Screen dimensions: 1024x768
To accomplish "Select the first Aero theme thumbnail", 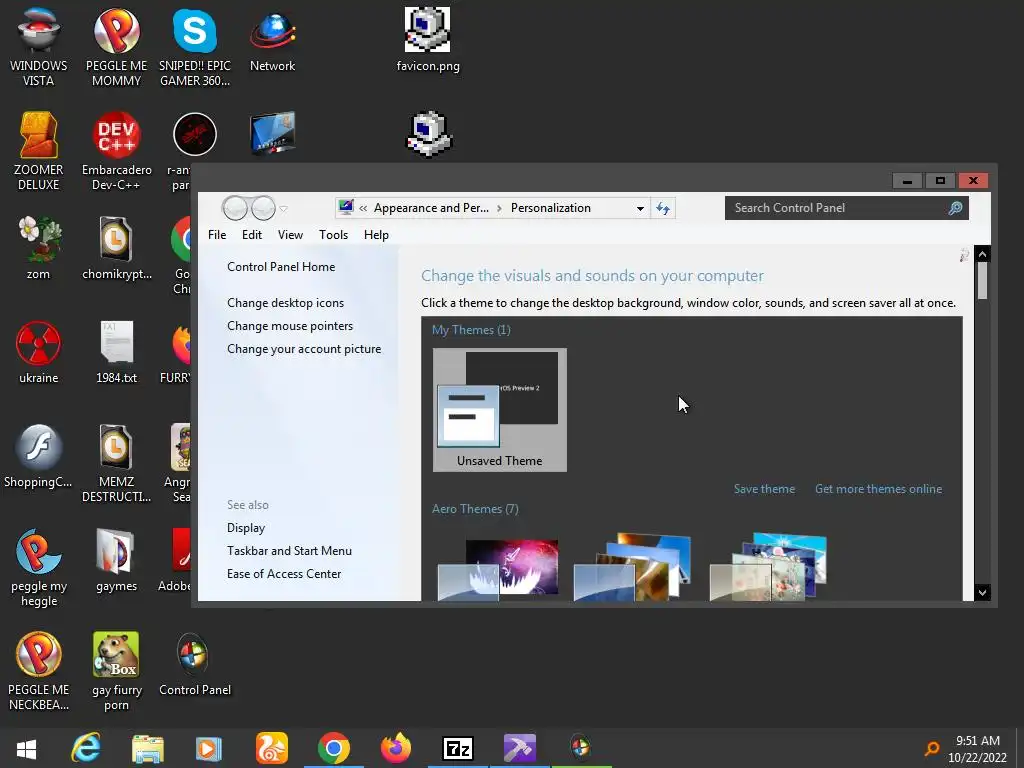I will coord(499,568).
